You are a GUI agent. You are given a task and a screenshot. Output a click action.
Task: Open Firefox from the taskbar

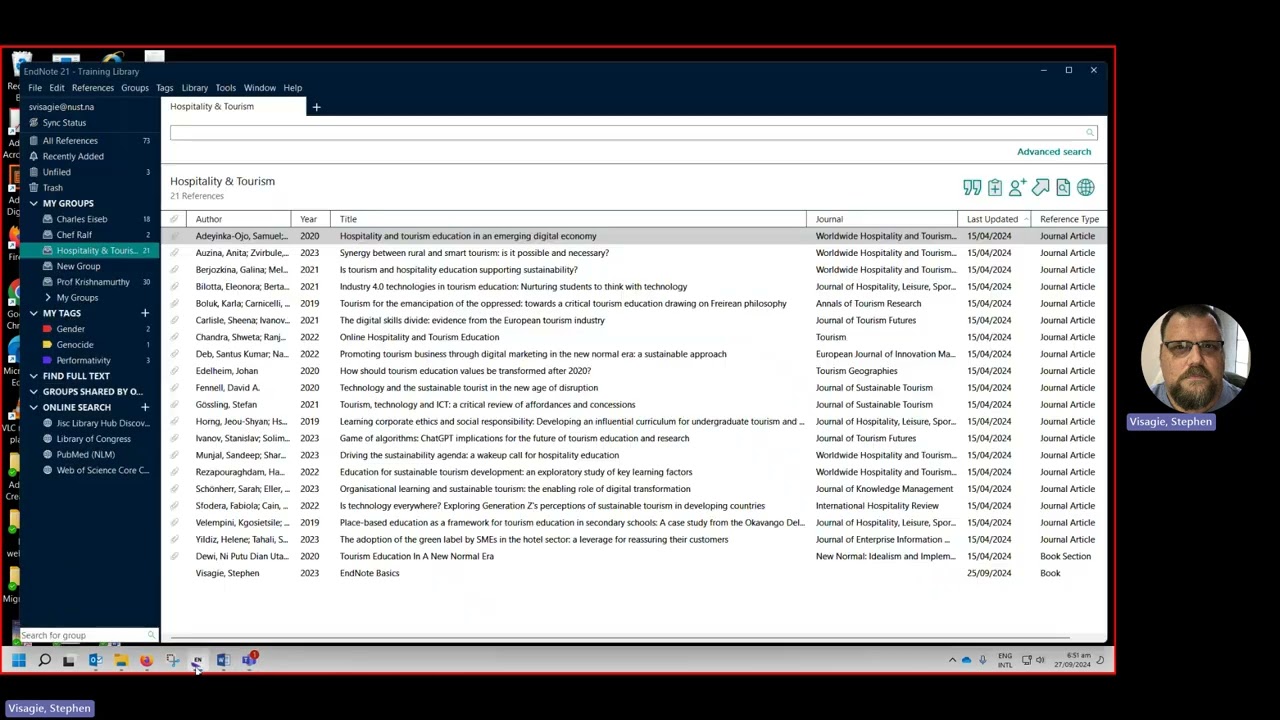click(146, 660)
